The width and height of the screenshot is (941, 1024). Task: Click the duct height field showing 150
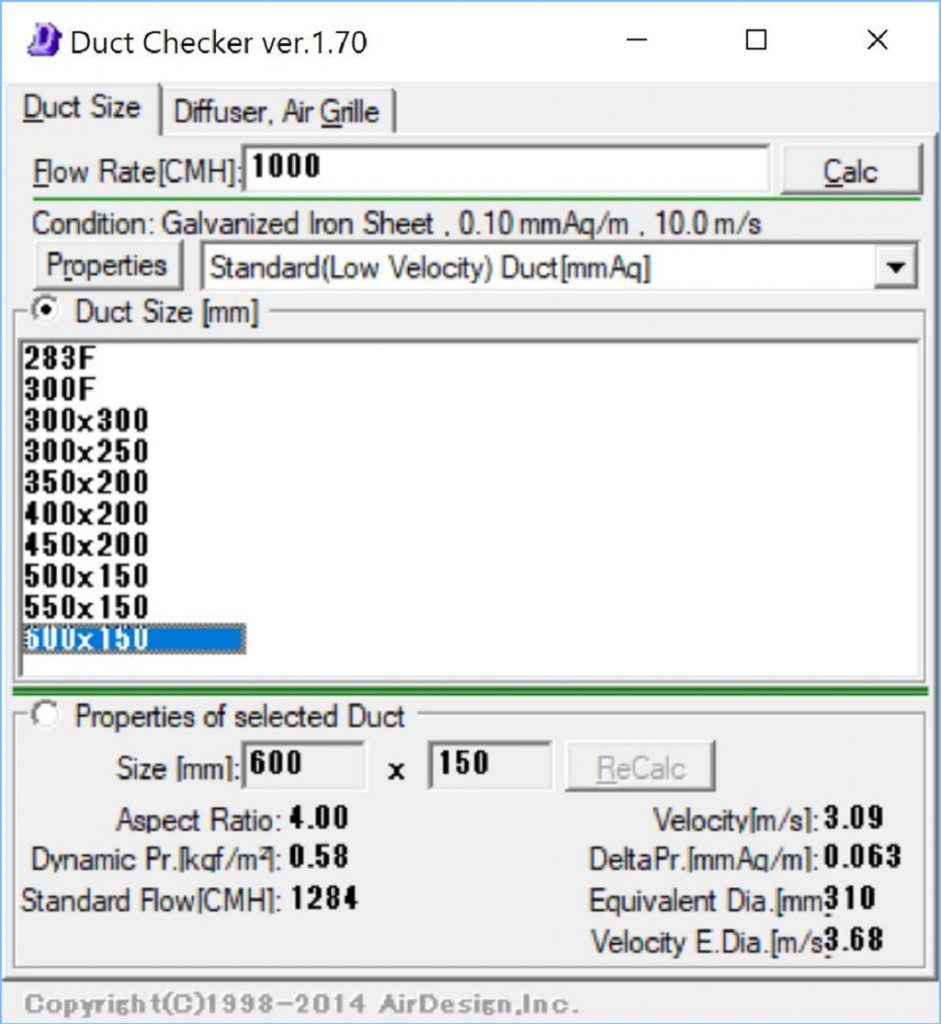click(x=489, y=766)
